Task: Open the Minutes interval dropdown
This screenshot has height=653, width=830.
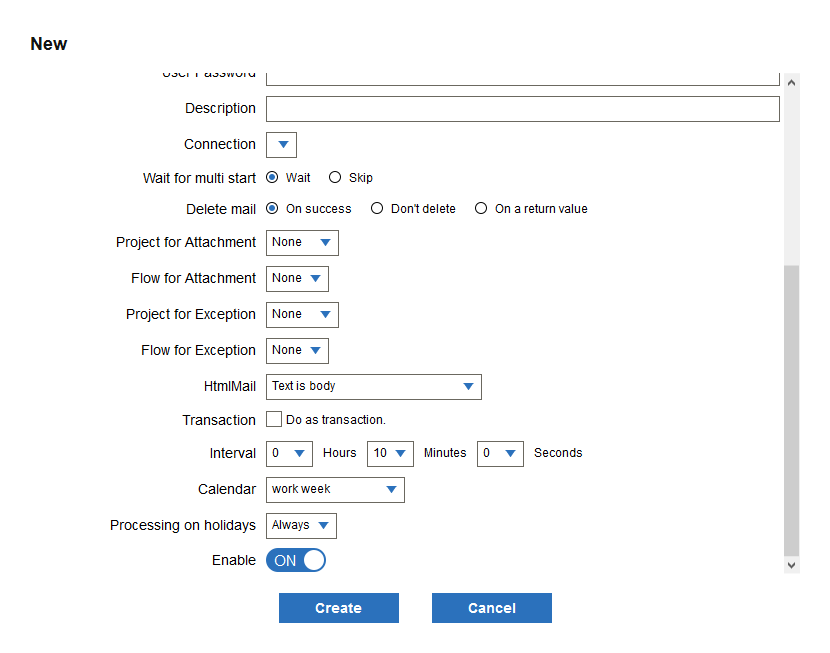Action: click(390, 453)
